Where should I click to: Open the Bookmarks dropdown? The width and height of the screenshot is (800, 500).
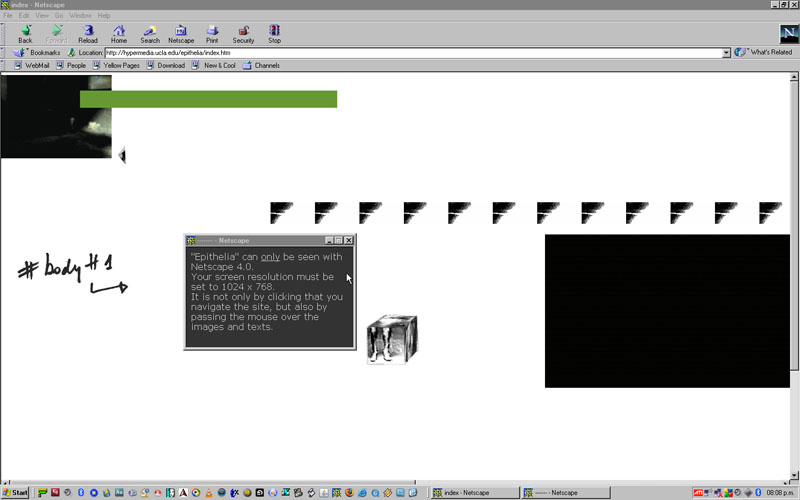pos(39,52)
